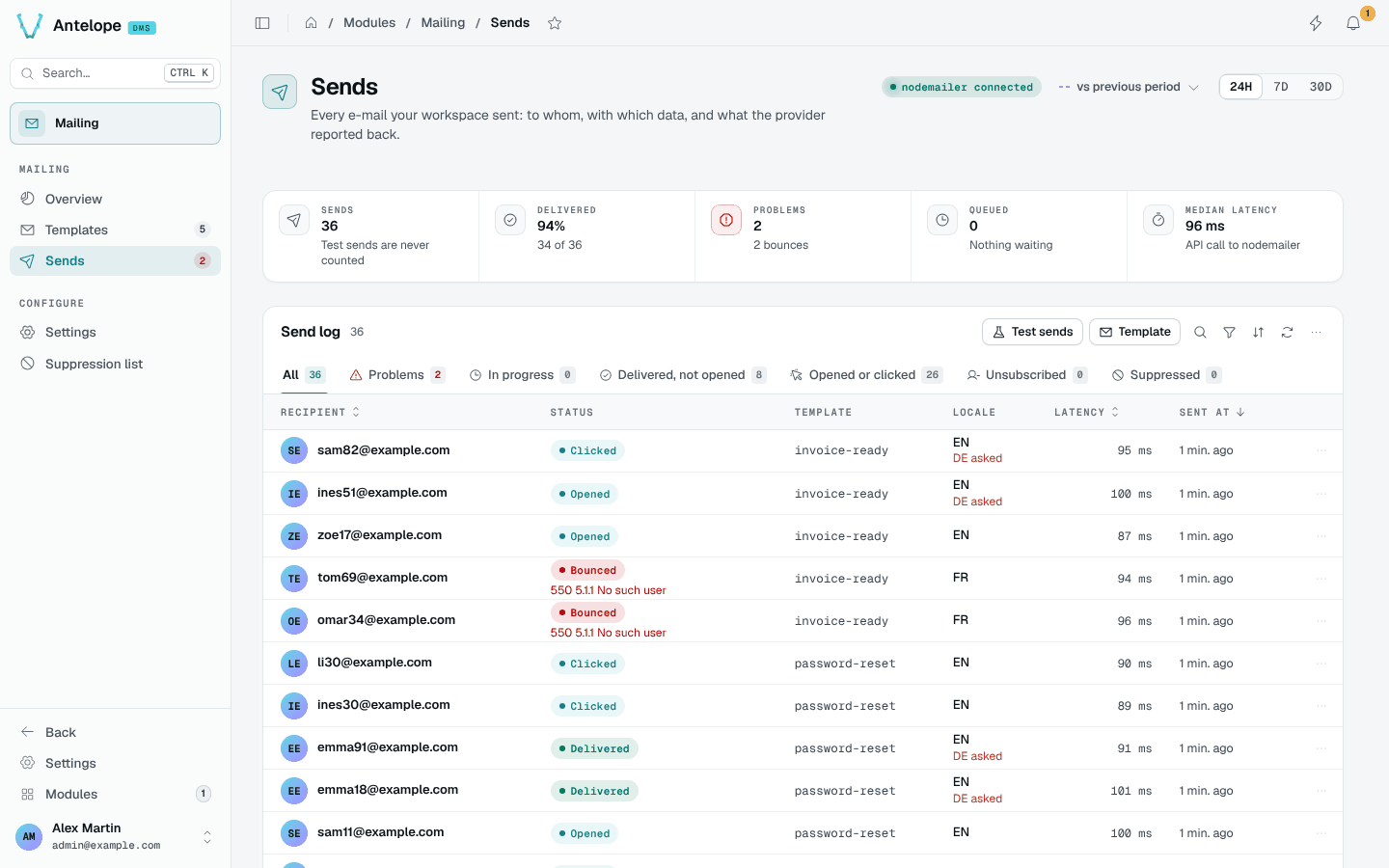1389x868 pixels.
Task: Select the Mailing module selector
Action: pos(115,123)
